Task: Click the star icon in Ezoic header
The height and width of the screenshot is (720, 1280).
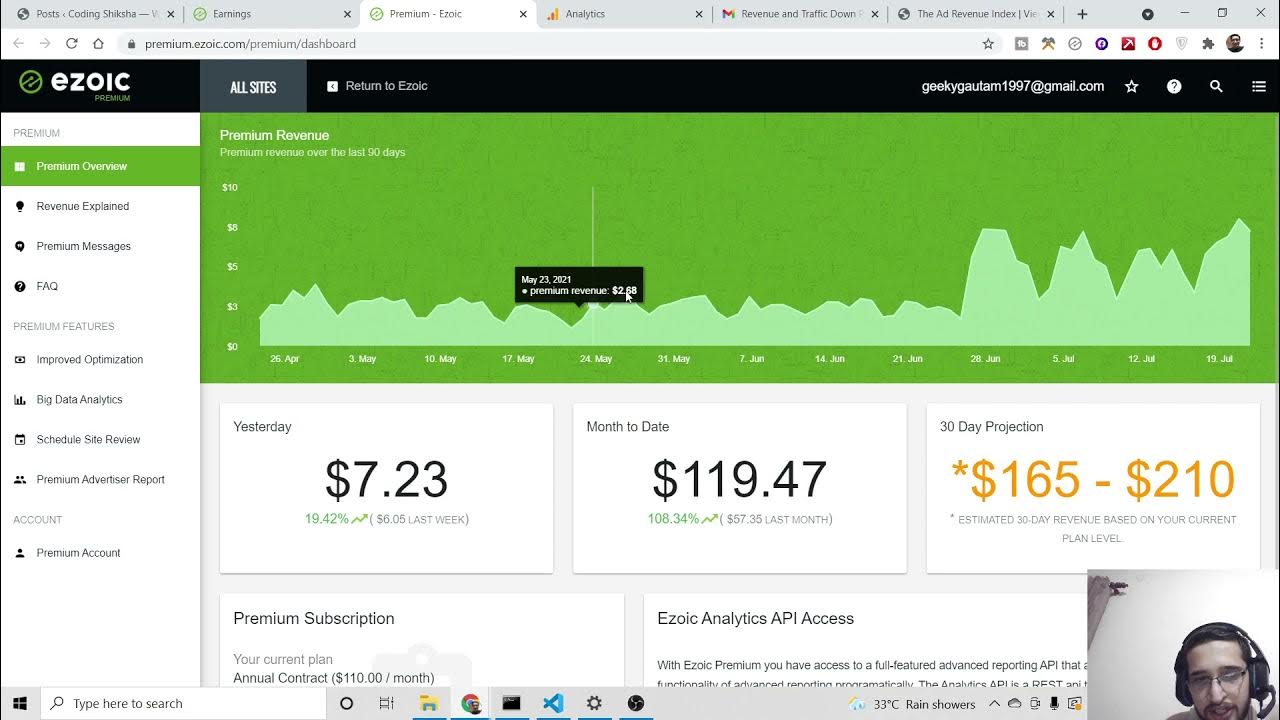Action: tap(1132, 87)
